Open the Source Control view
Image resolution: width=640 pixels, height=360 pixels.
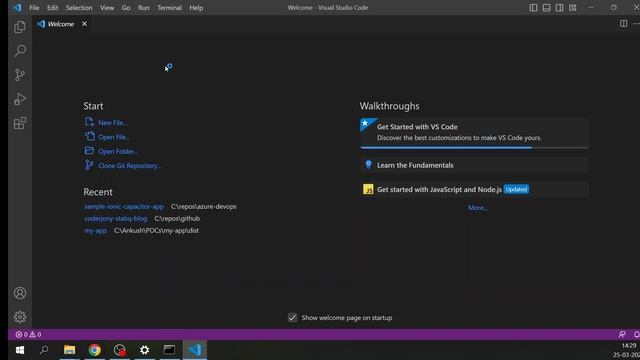click(x=20, y=75)
